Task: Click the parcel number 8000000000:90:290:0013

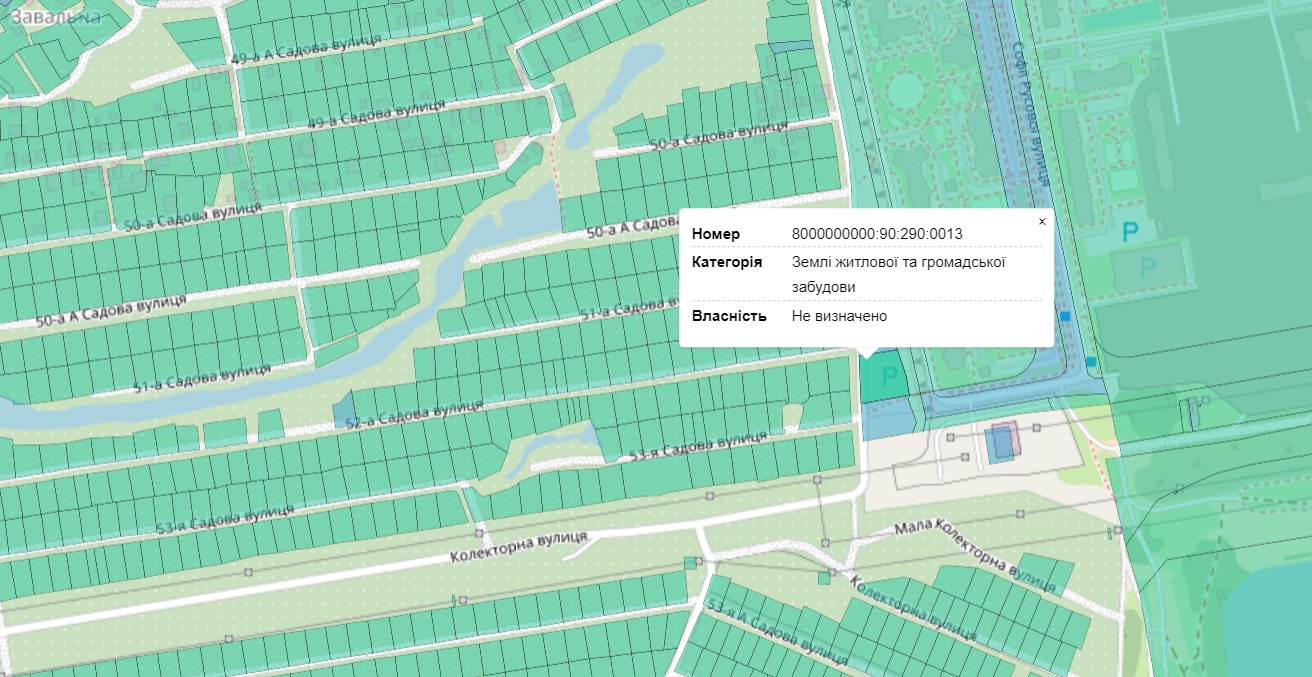Action: (876, 234)
